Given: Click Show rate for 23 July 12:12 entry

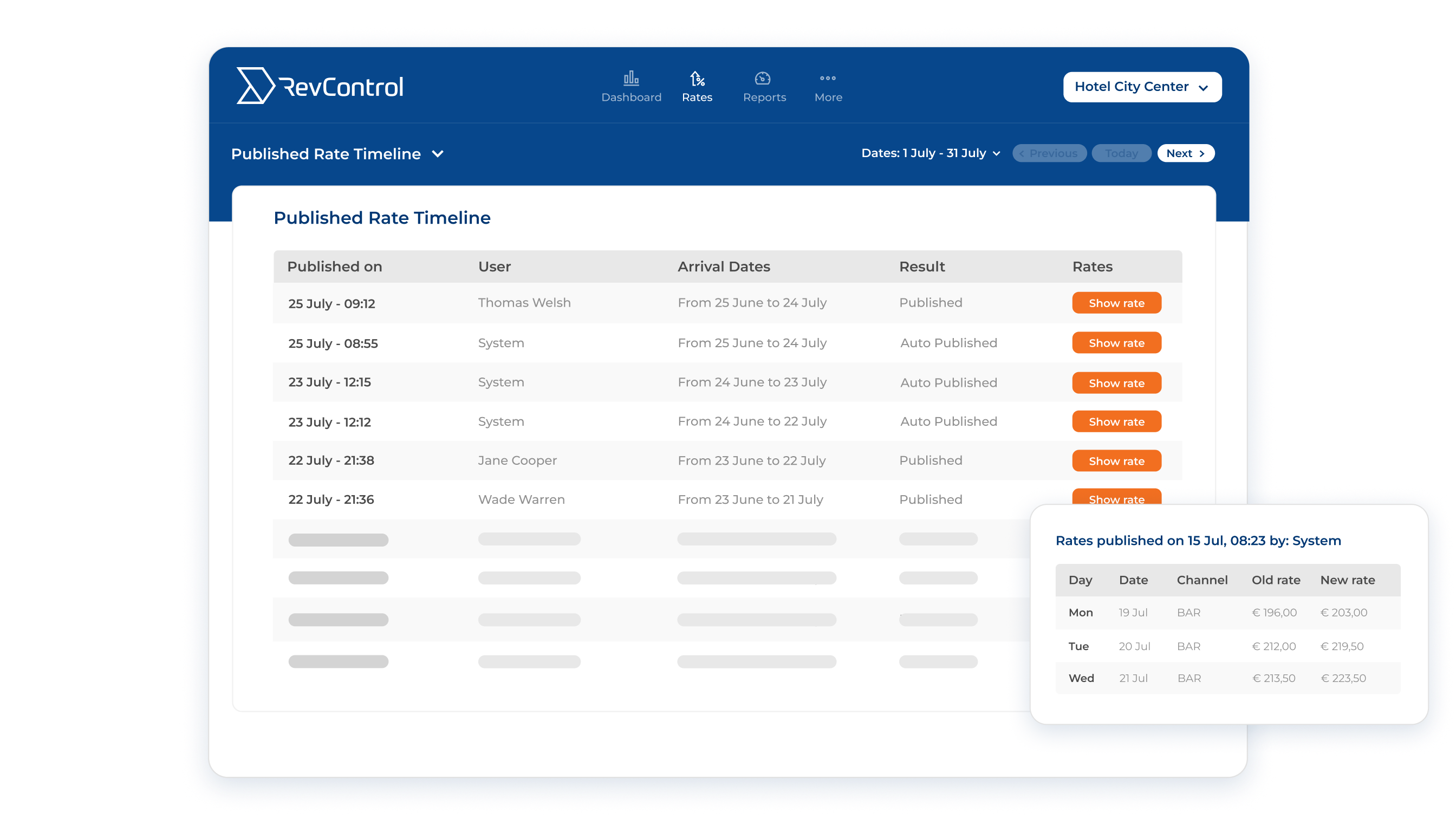Looking at the screenshot, I should pos(1116,421).
